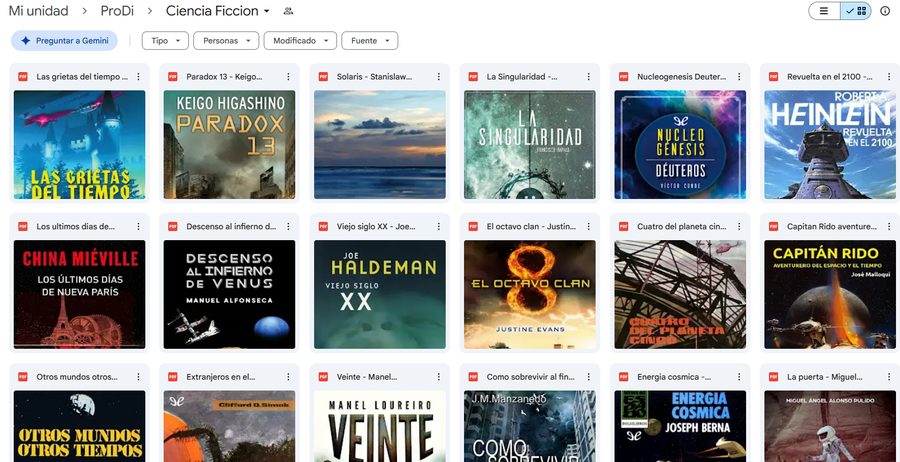This screenshot has height=462, width=900.
Task: Open More actions for Revuelta en el 2100
Action: [x=889, y=77]
